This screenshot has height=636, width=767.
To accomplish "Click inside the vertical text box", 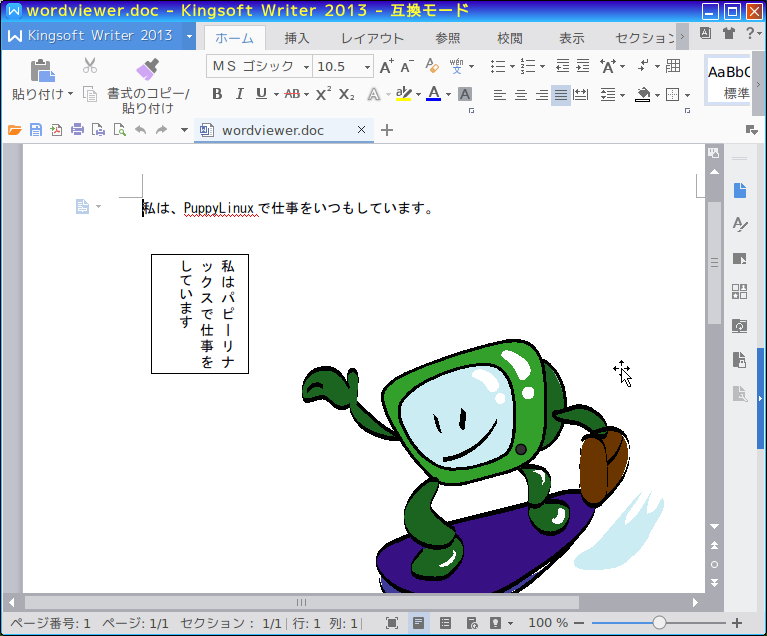I will point(200,314).
